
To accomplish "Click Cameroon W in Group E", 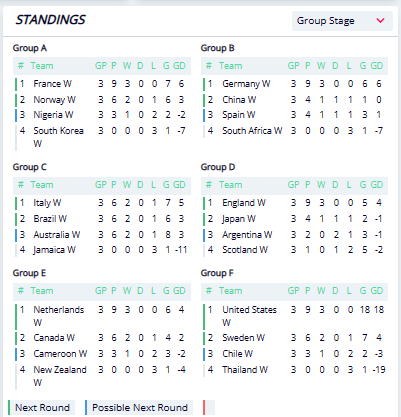I will [60, 354].
